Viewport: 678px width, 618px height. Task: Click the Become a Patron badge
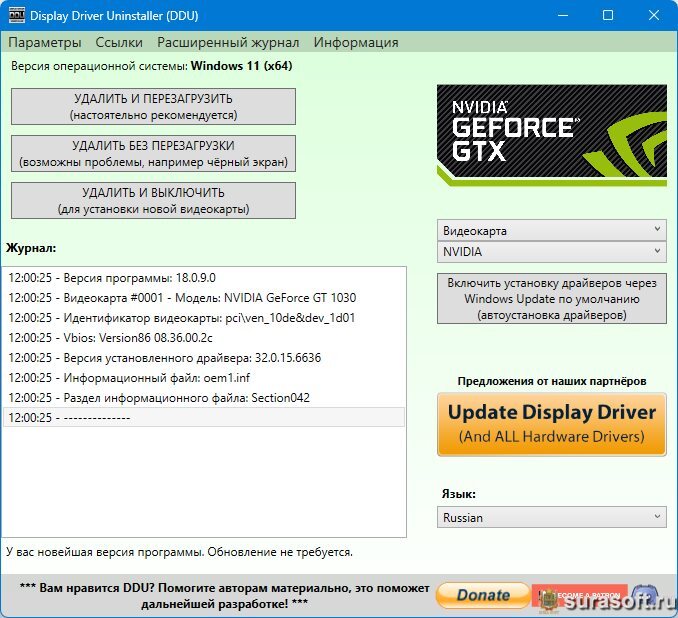pos(580,596)
